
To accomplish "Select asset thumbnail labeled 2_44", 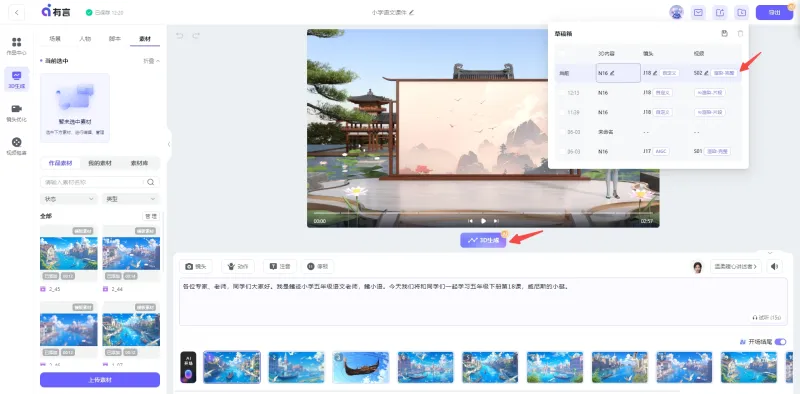I will (131, 253).
